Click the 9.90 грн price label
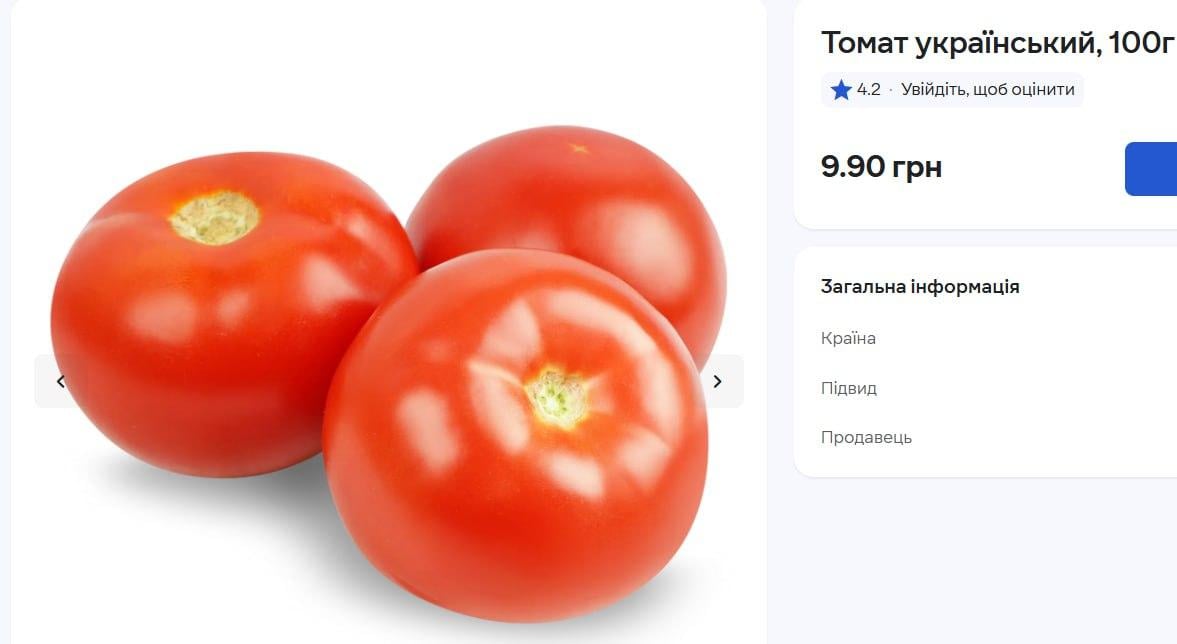The height and width of the screenshot is (644, 1177). pos(881,167)
